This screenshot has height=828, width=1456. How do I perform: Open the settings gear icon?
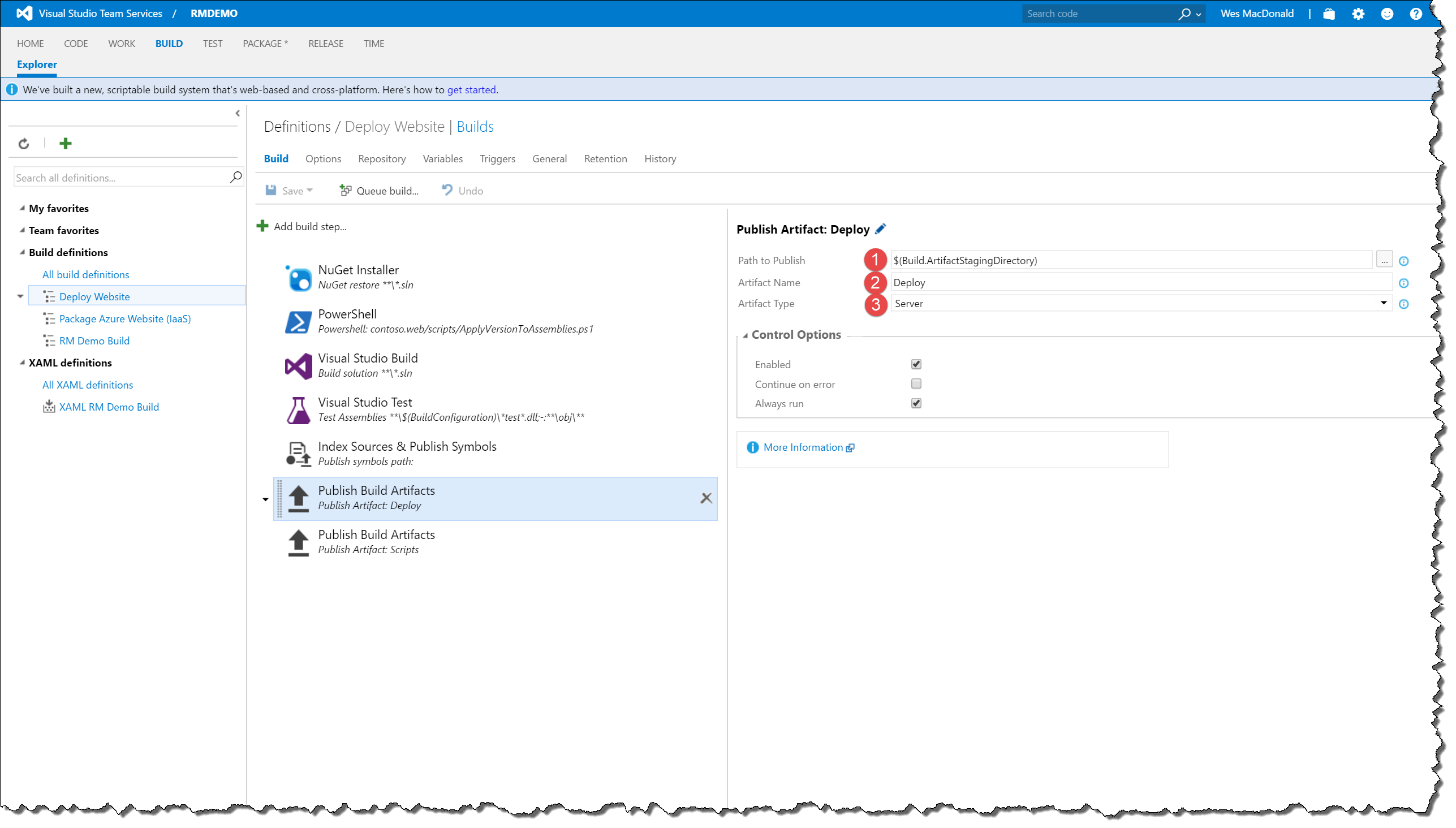[x=1358, y=14]
